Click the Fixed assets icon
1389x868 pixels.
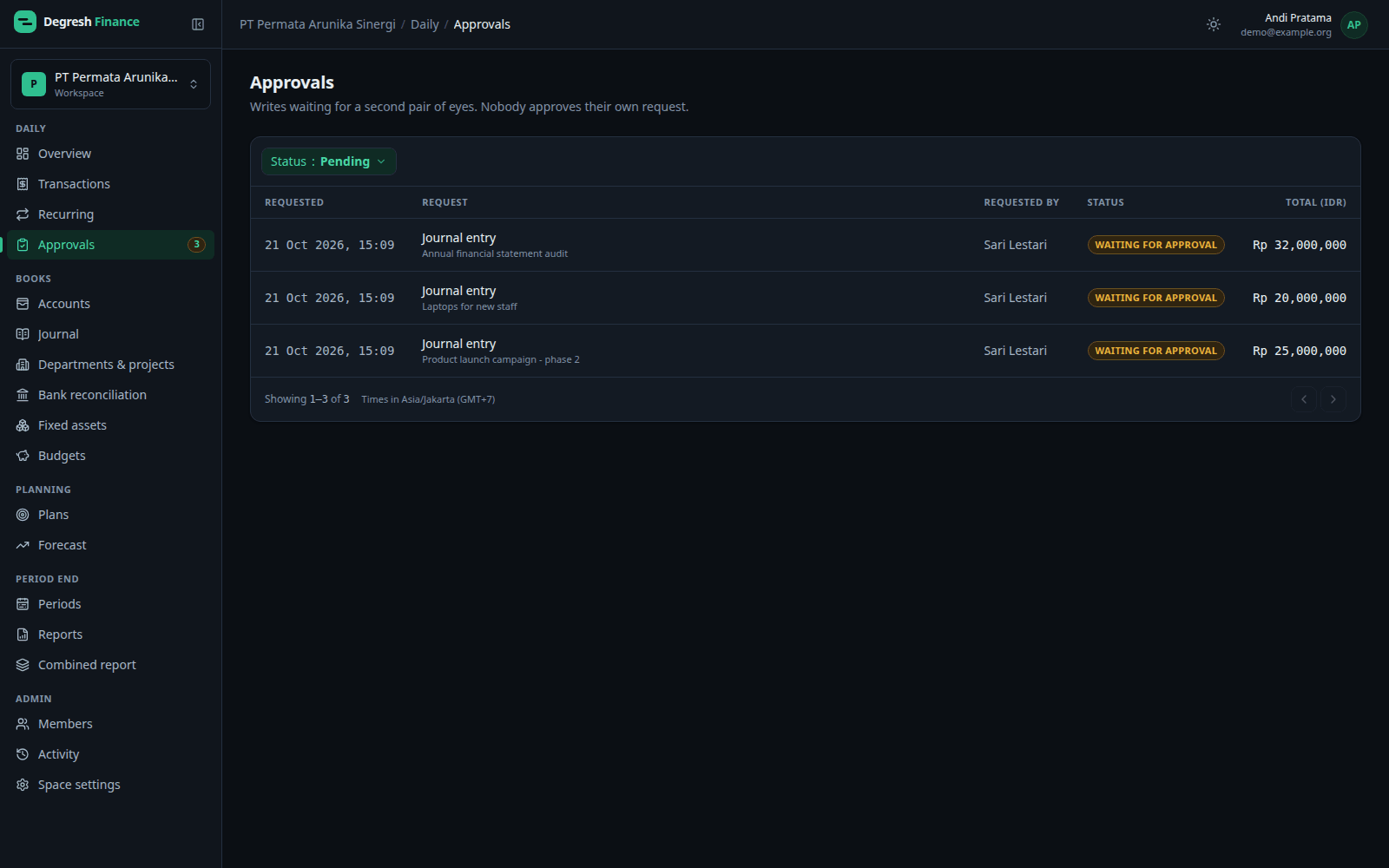(x=23, y=425)
